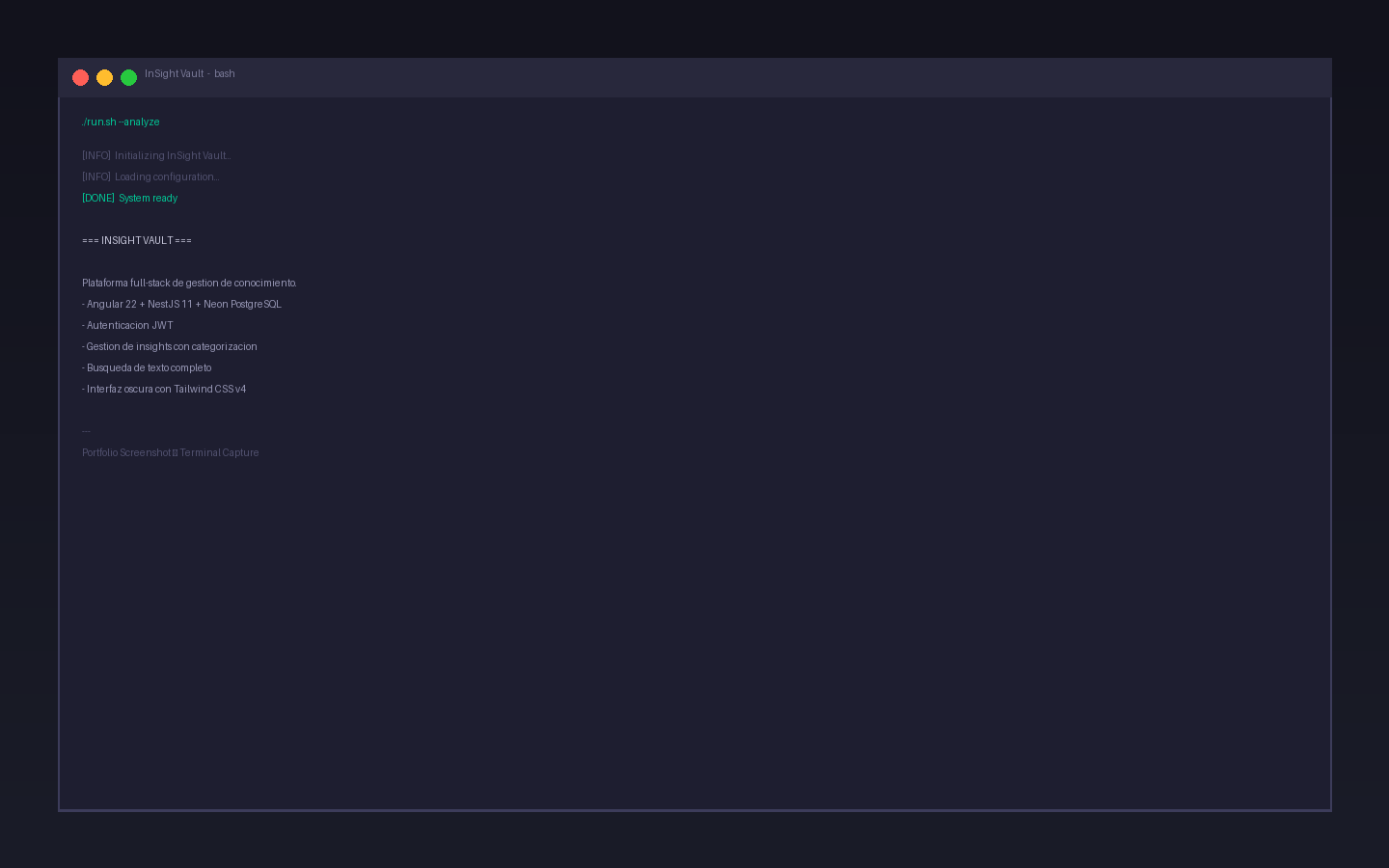Select the 'Initializing InSight Vault' log line

pyautogui.click(x=156, y=155)
